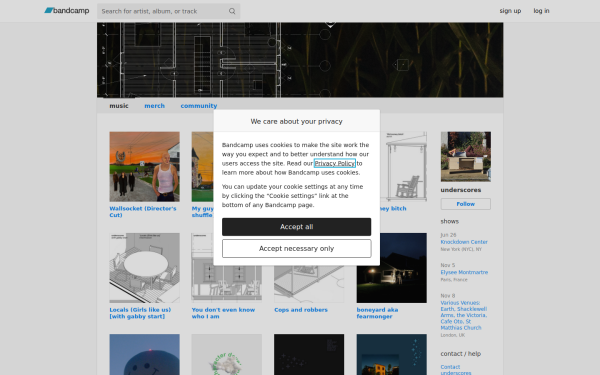This screenshot has width=600, height=375.
Task: Open Wallsocket (Director's Cut) album cover
Action: pos(144,167)
